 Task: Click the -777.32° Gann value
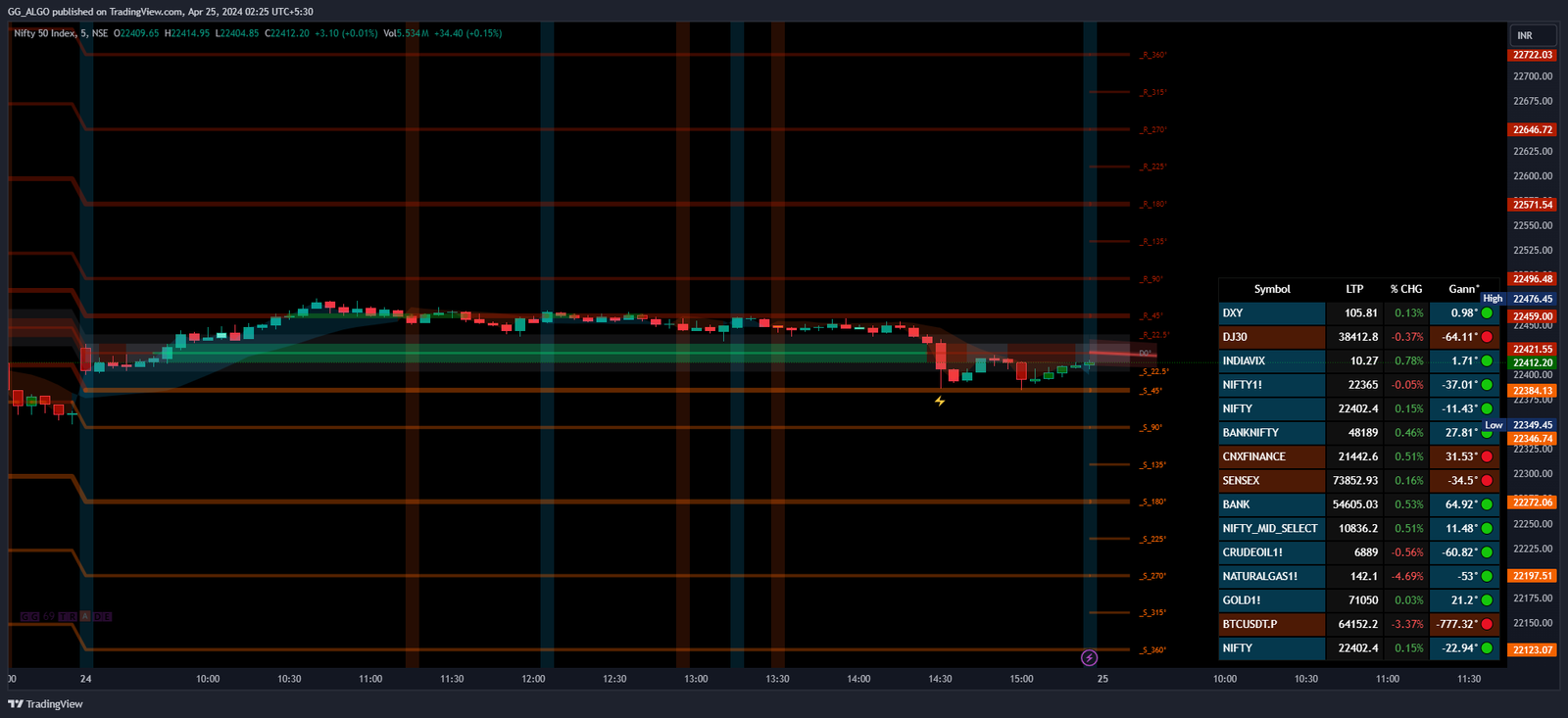point(1457,624)
